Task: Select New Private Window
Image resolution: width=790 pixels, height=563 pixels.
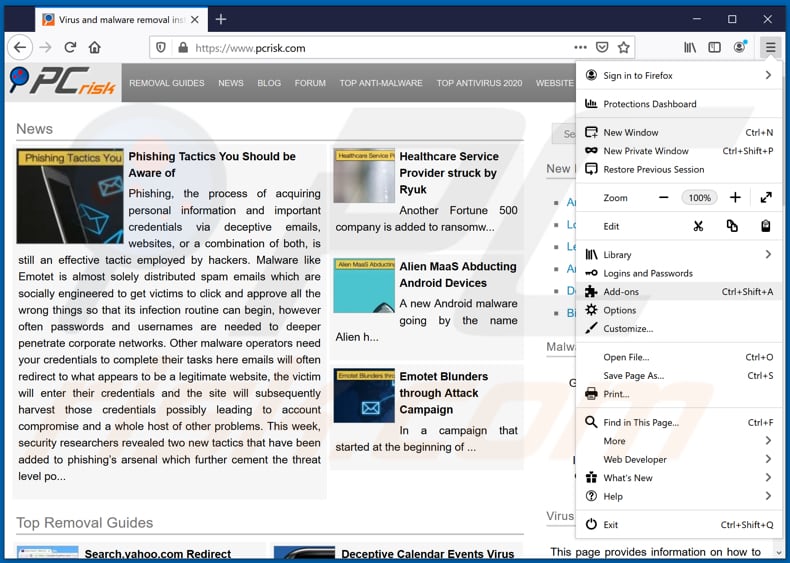Action: pyautogui.click(x=679, y=151)
